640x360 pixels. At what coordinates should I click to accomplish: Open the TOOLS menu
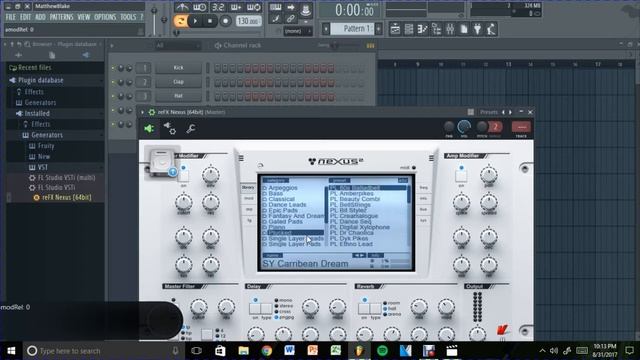(x=128, y=17)
